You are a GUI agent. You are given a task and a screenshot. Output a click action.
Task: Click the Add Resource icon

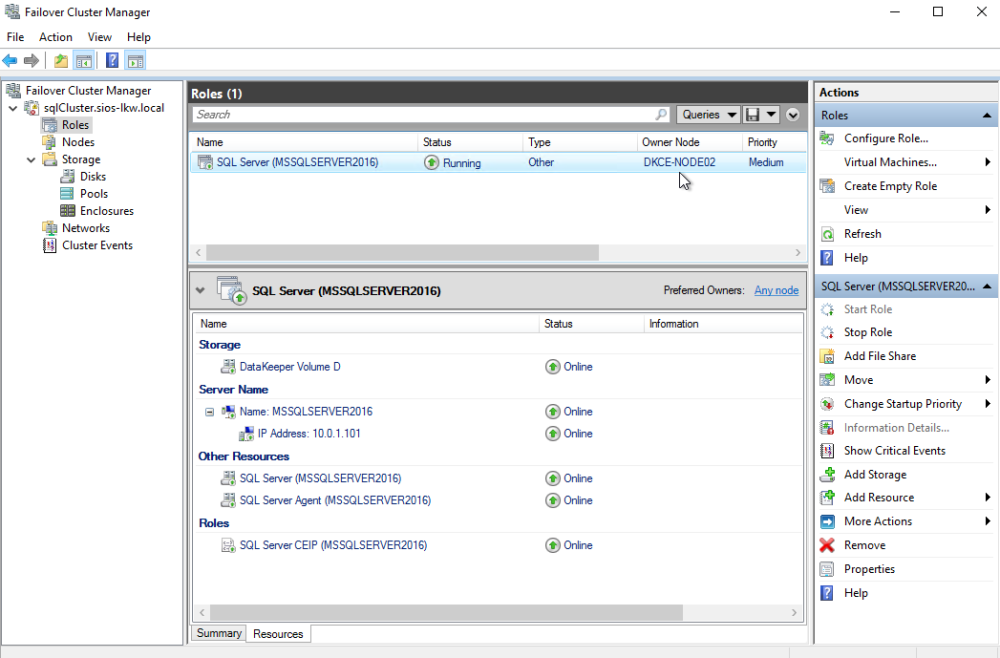(x=827, y=497)
